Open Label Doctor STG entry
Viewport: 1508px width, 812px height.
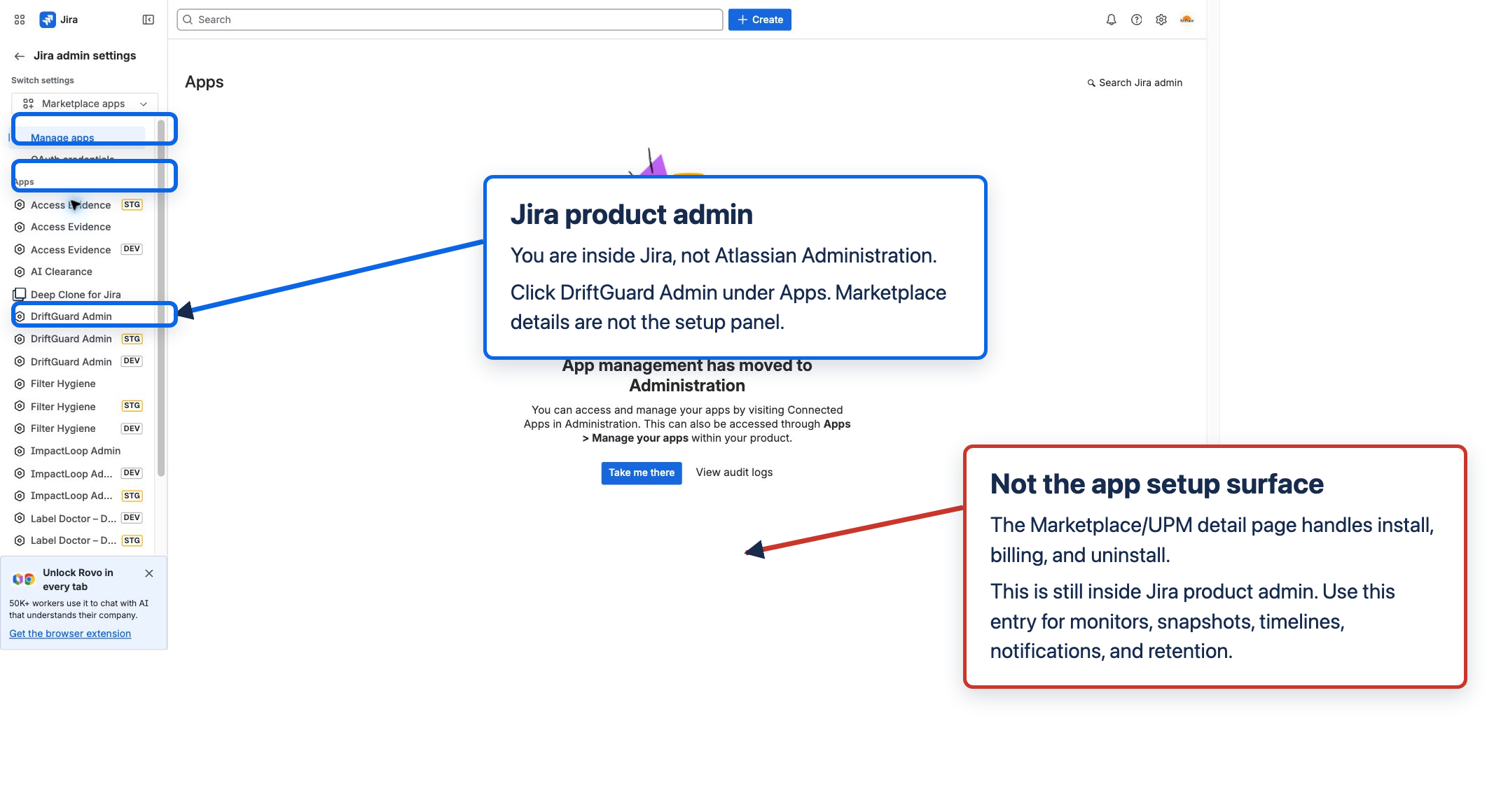tap(78, 540)
